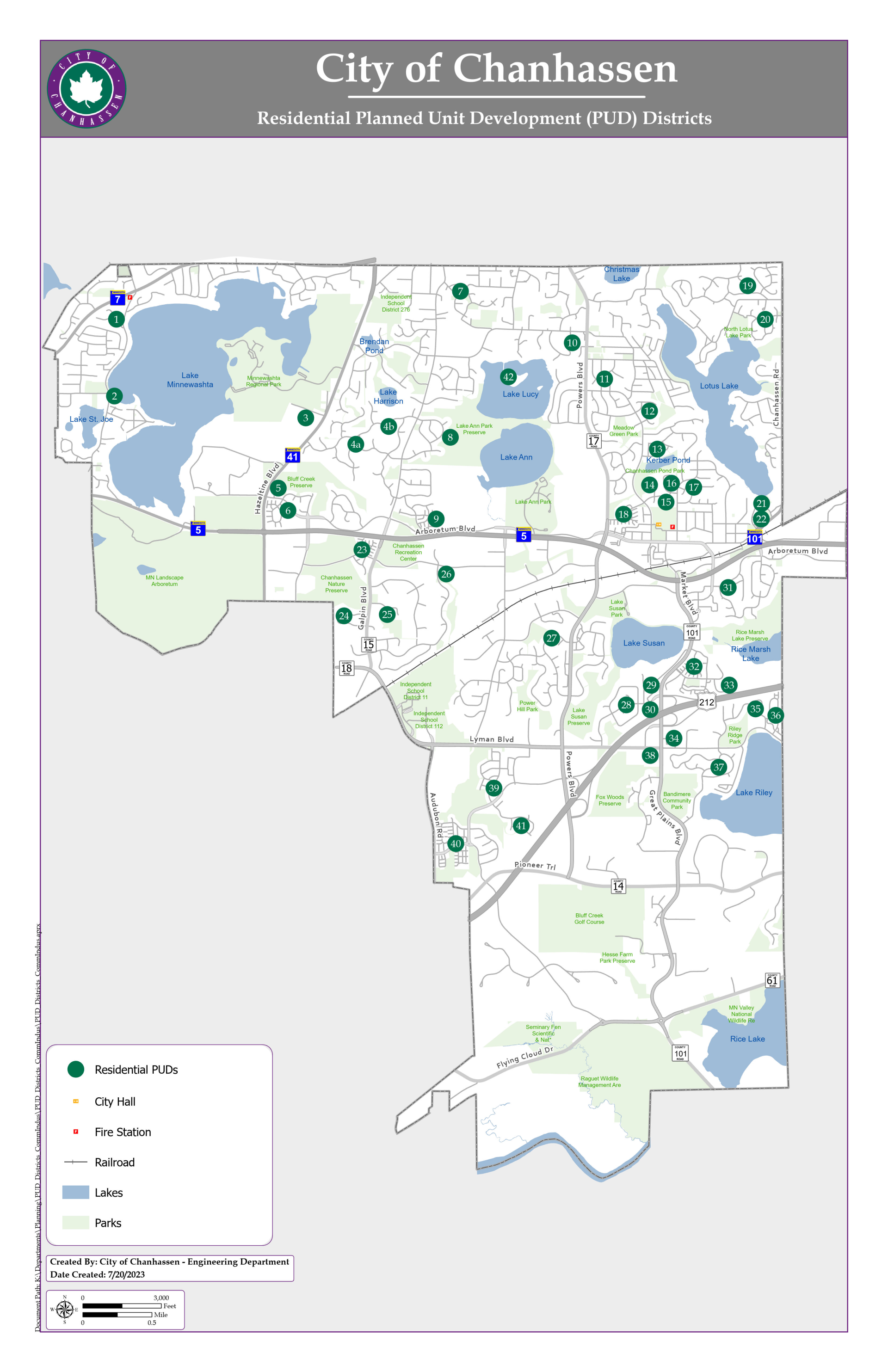Click PUD marker 4b

pyautogui.click(x=388, y=427)
